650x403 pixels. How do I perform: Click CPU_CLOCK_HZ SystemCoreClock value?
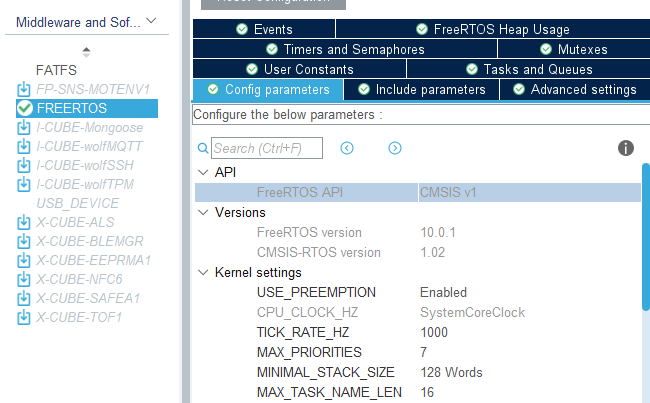pyautogui.click(x=473, y=312)
